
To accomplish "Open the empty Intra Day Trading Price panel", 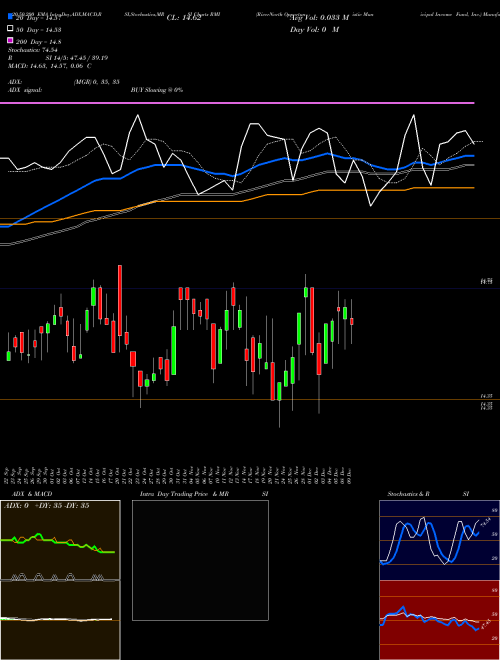I will point(200,560).
